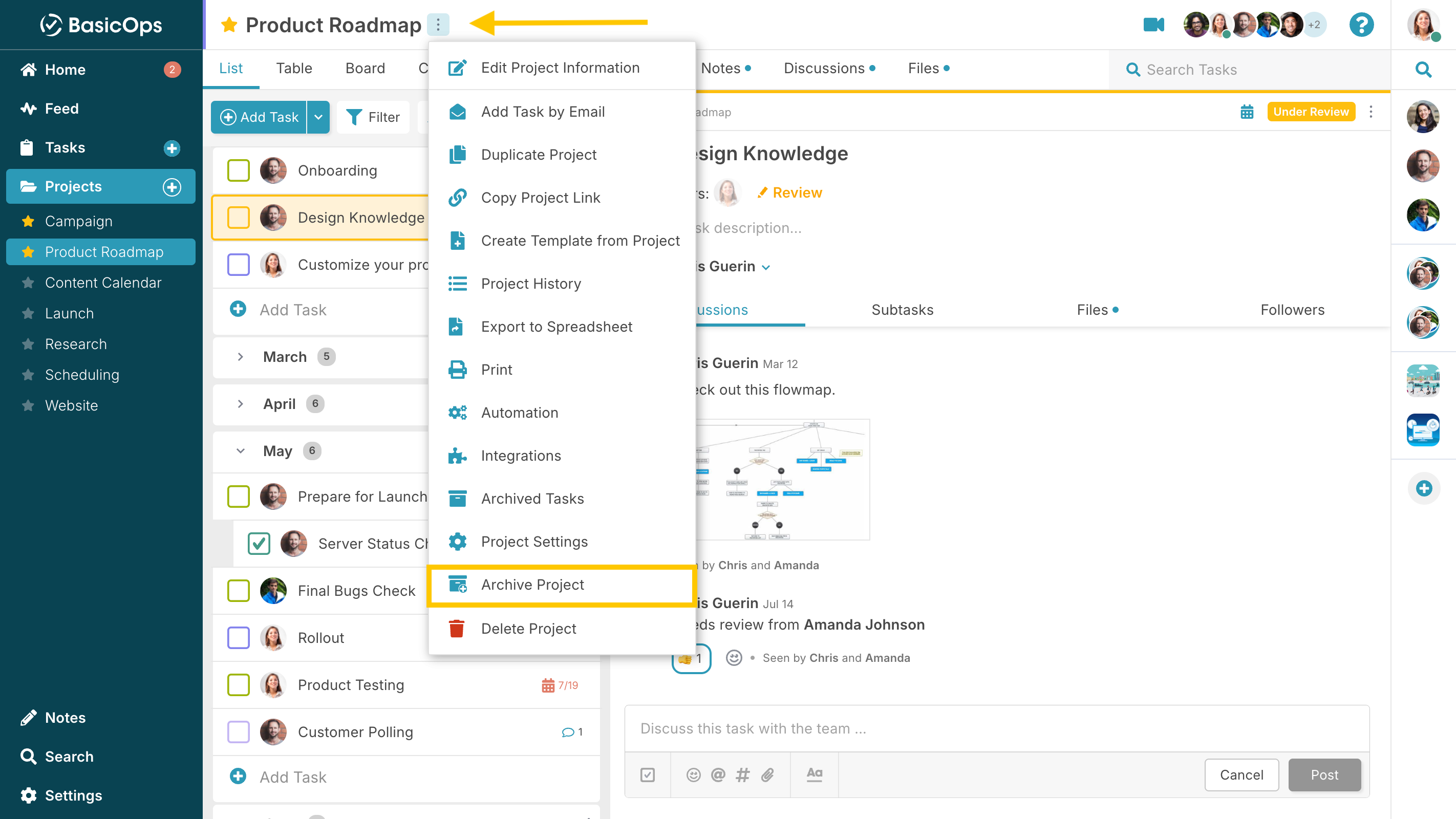
Task: Open the search icon on the right panel
Action: (1424, 70)
